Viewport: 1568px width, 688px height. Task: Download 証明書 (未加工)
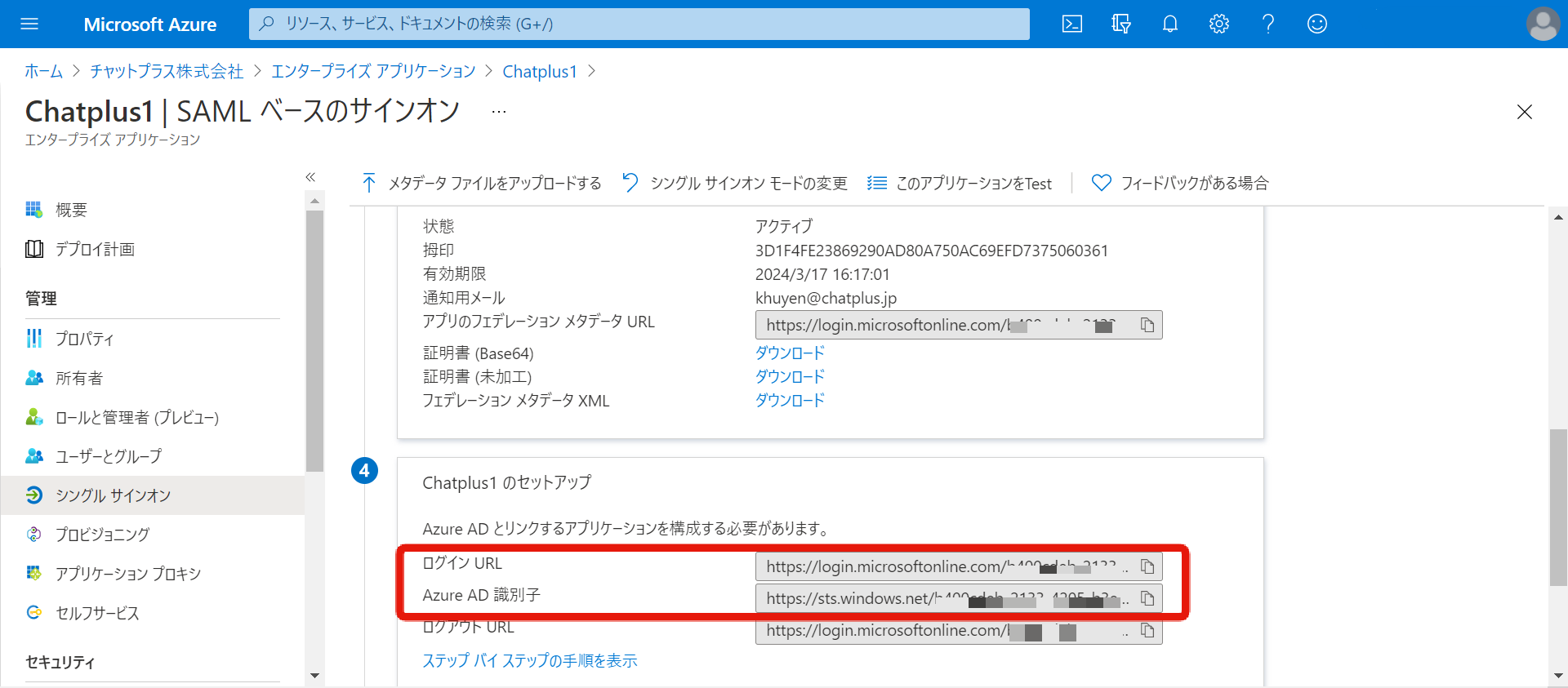(x=790, y=376)
